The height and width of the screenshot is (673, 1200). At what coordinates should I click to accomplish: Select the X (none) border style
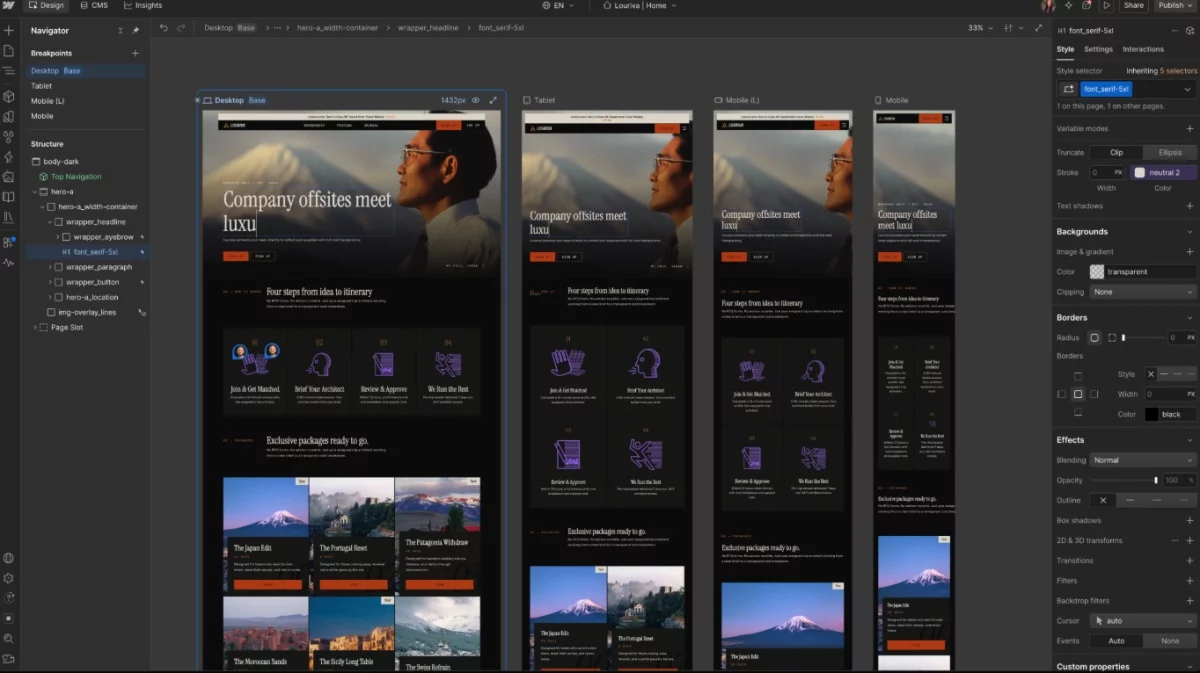click(1150, 374)
